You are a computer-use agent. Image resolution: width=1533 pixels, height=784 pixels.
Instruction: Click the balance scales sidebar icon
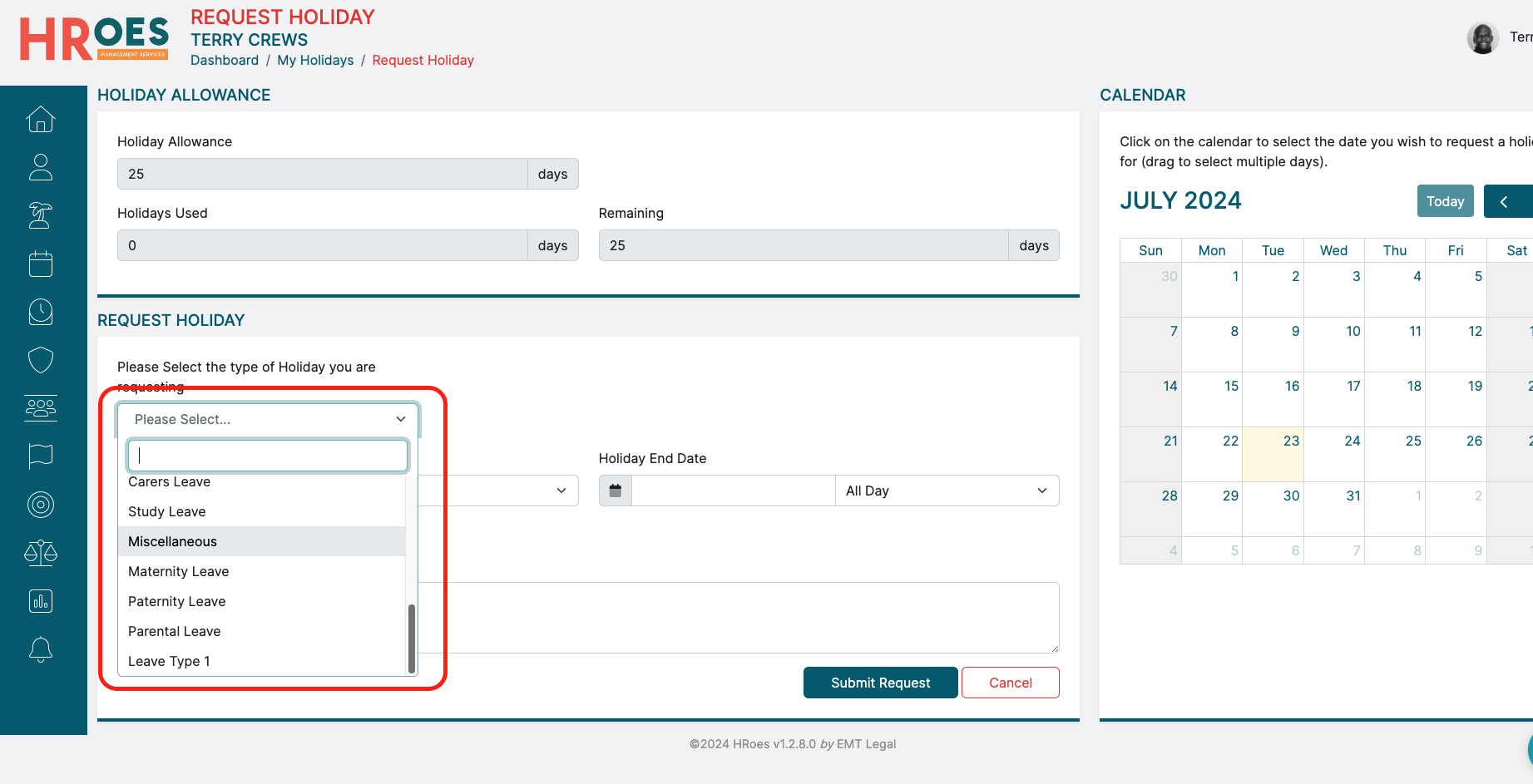pyautogui.click(x=41, y=553)
